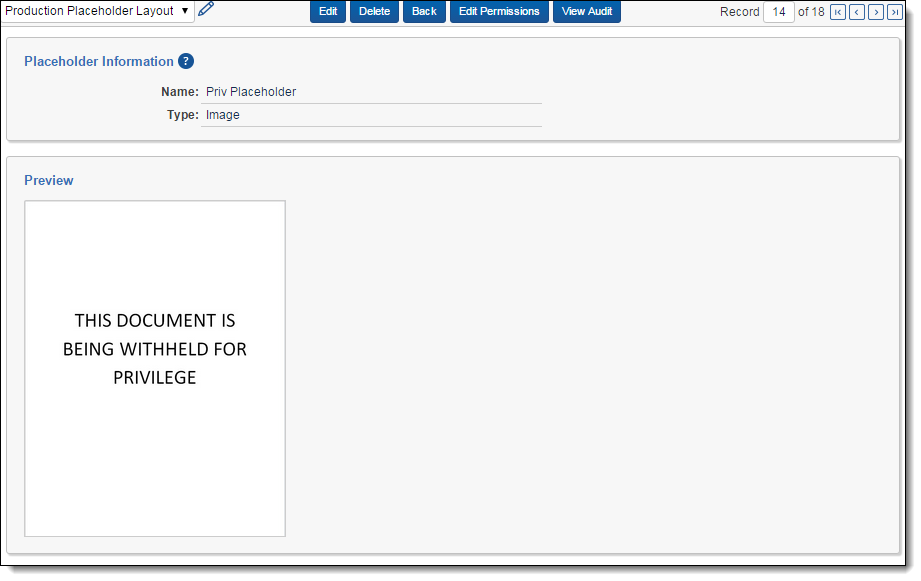Click the right-arrow record navigation icon
Viewport: 921px width, 581px height.
pyautogui.click(x=874, y=11)
